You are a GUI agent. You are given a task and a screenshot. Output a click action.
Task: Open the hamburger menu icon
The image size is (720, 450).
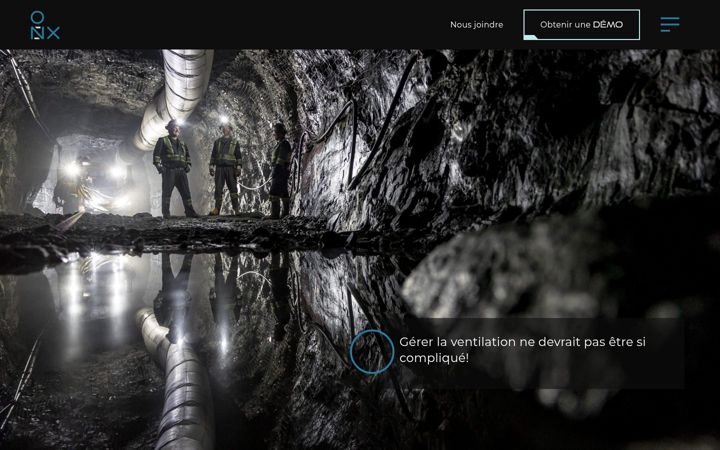(670, 24)
